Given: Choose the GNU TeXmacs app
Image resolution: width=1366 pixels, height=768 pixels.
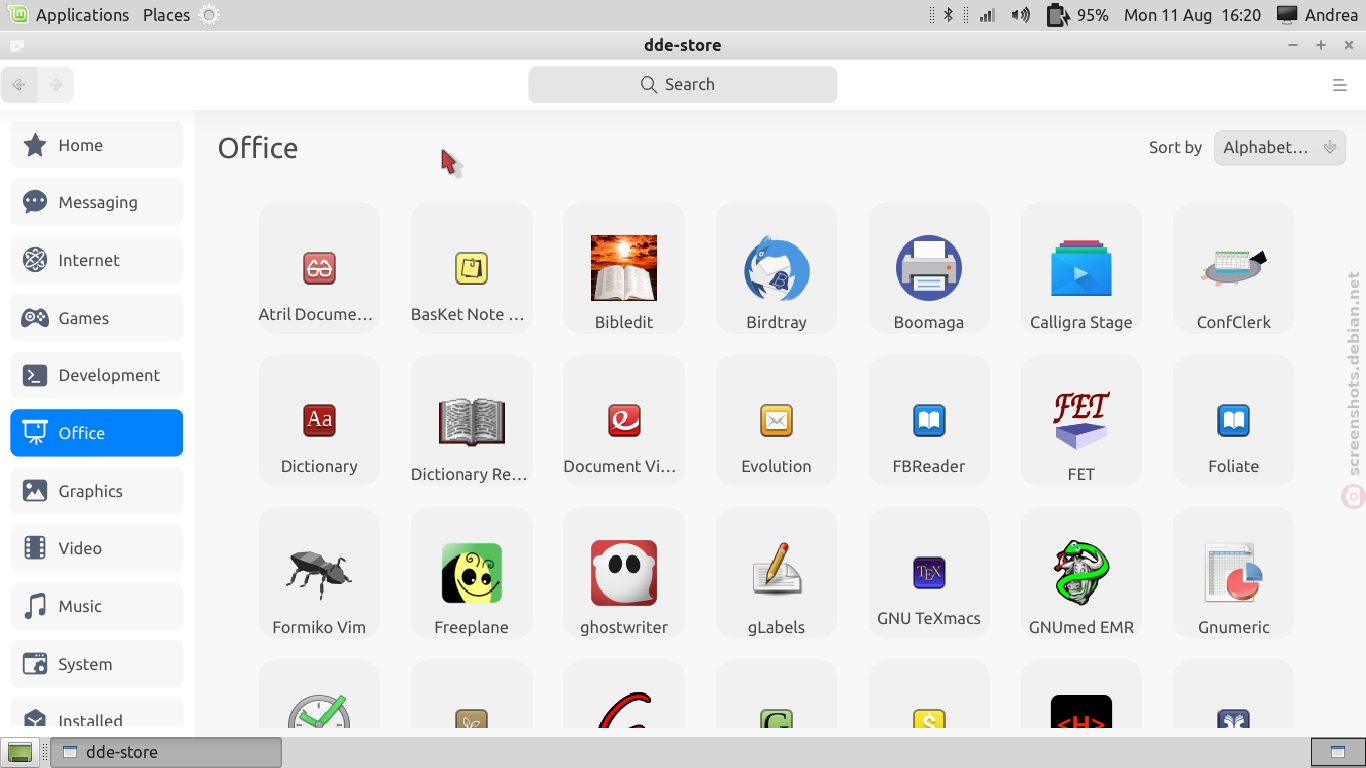Looking at the screenshot, I should pyautogui.click(x=929, y=573).
